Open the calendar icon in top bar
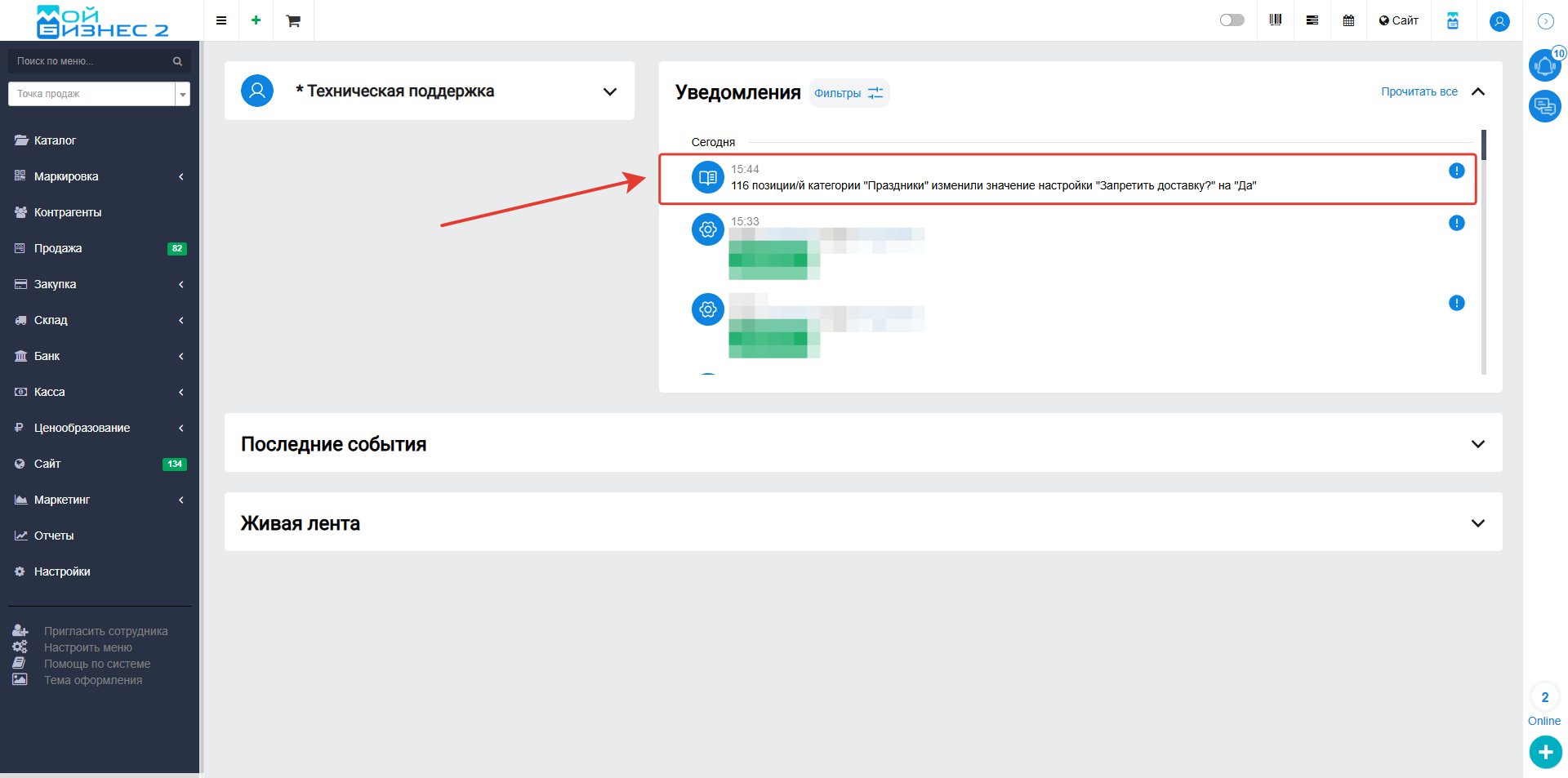 point(1348,20)
